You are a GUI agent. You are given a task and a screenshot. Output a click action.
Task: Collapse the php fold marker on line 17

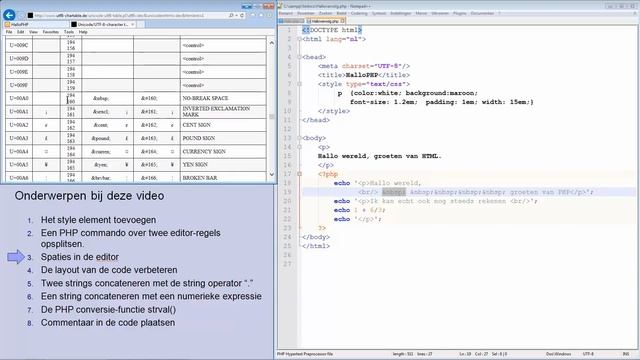pyautogui.click(x=299, y=174)
